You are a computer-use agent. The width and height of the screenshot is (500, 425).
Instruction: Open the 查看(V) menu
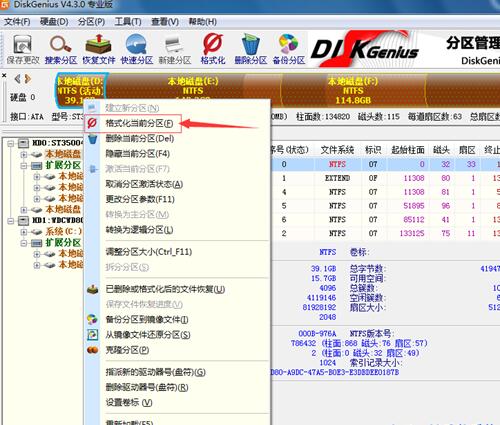(x=165, y=22)
